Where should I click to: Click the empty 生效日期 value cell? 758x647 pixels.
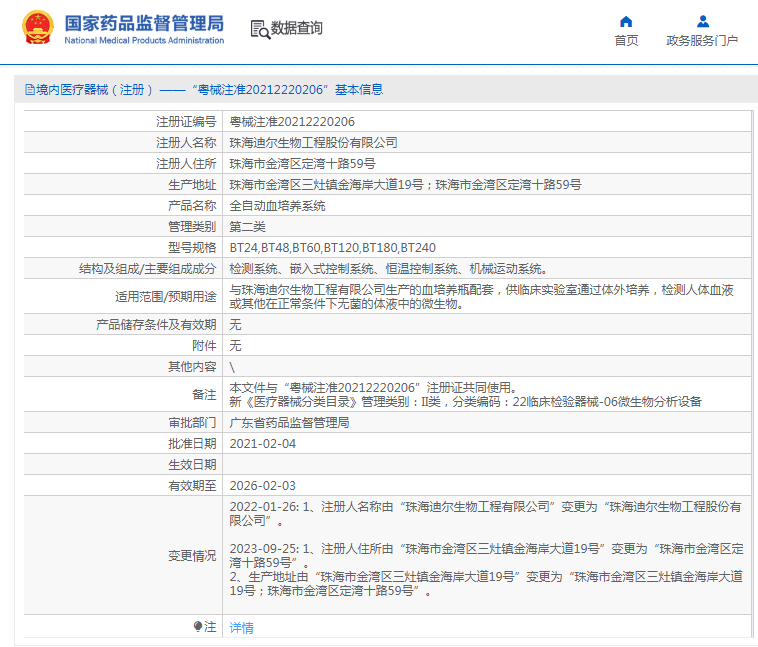pyautogui.click(x=487, y=465)
